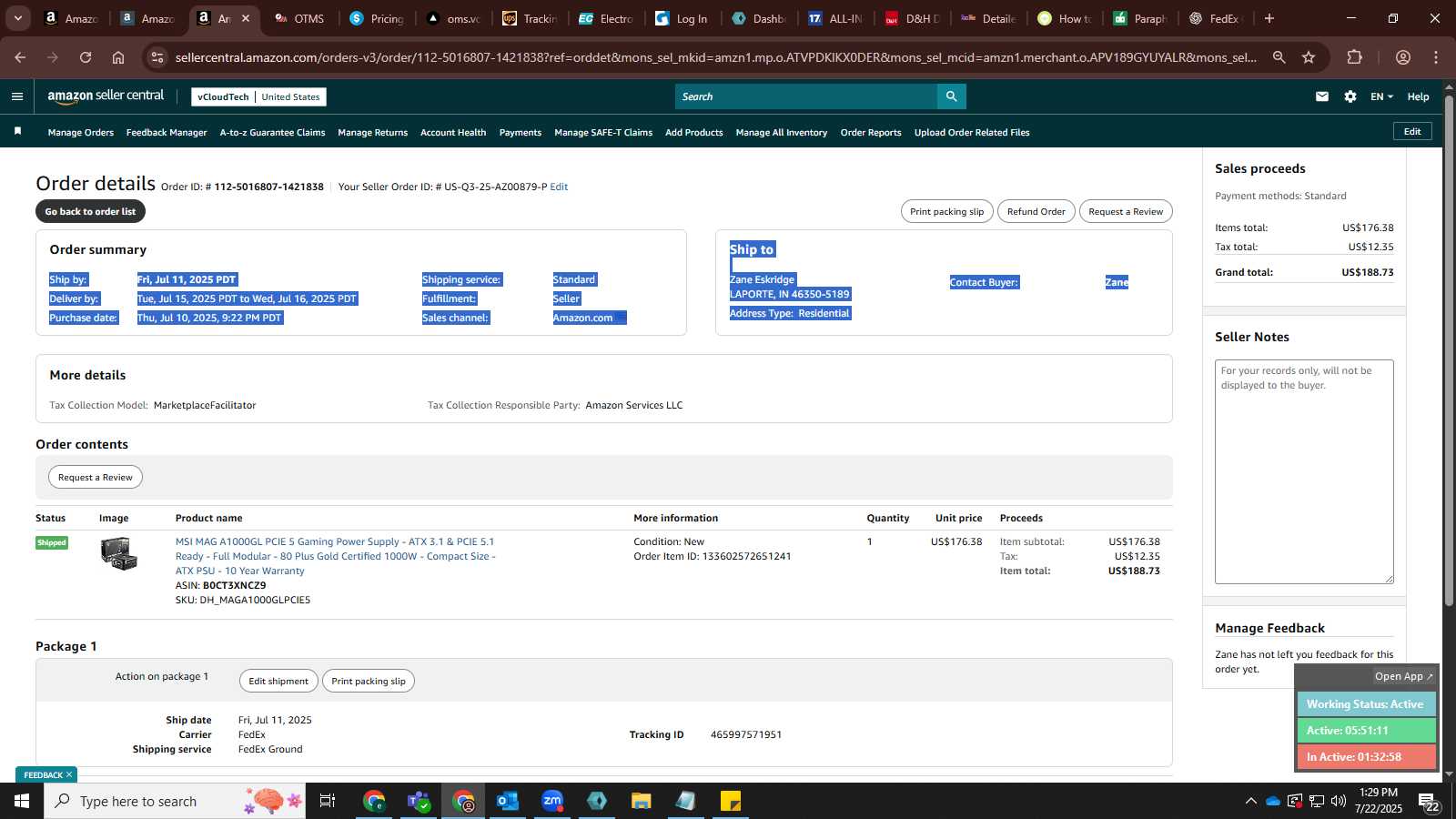Open Sticky Notes from the taskbar
1456x819 pixels.
pyautogui.click(x=731, y=801)
